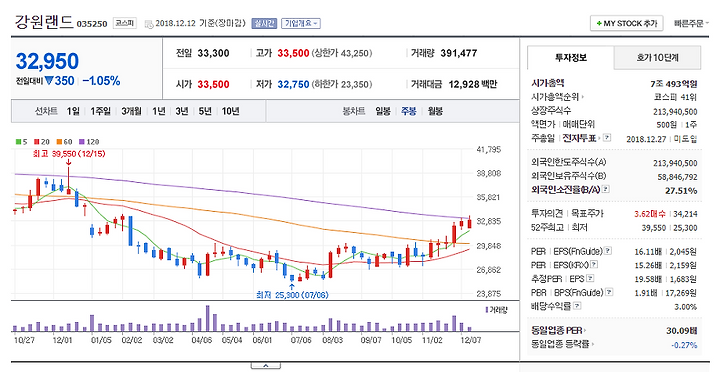Click the 12/07 date label on chart axis
This screenshot has width=720, height=372.
[x=471, y=340]
